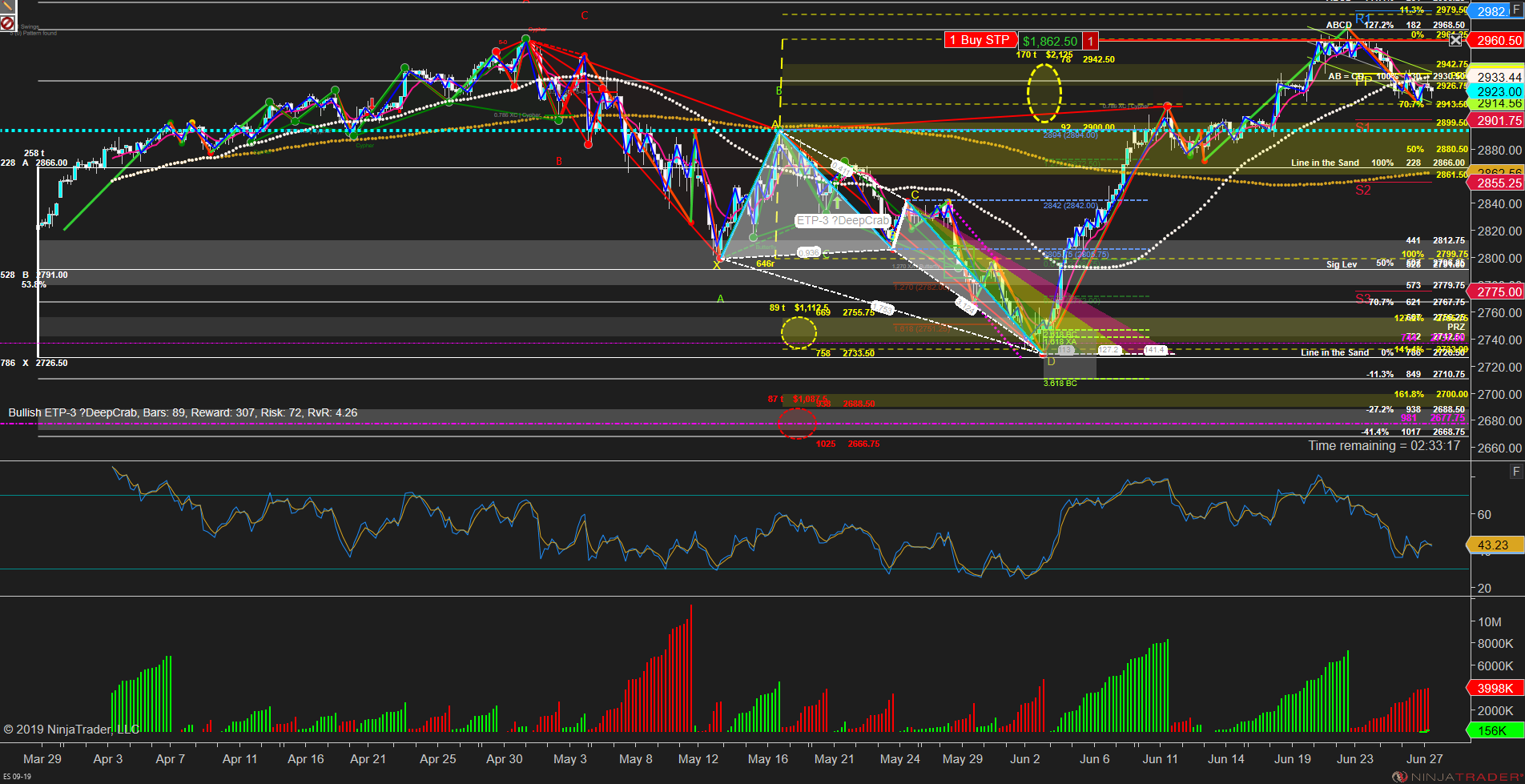This screenshot has width=1525, height=784.
Task: Click the F button in the price panel
Action: (1516, 10)
